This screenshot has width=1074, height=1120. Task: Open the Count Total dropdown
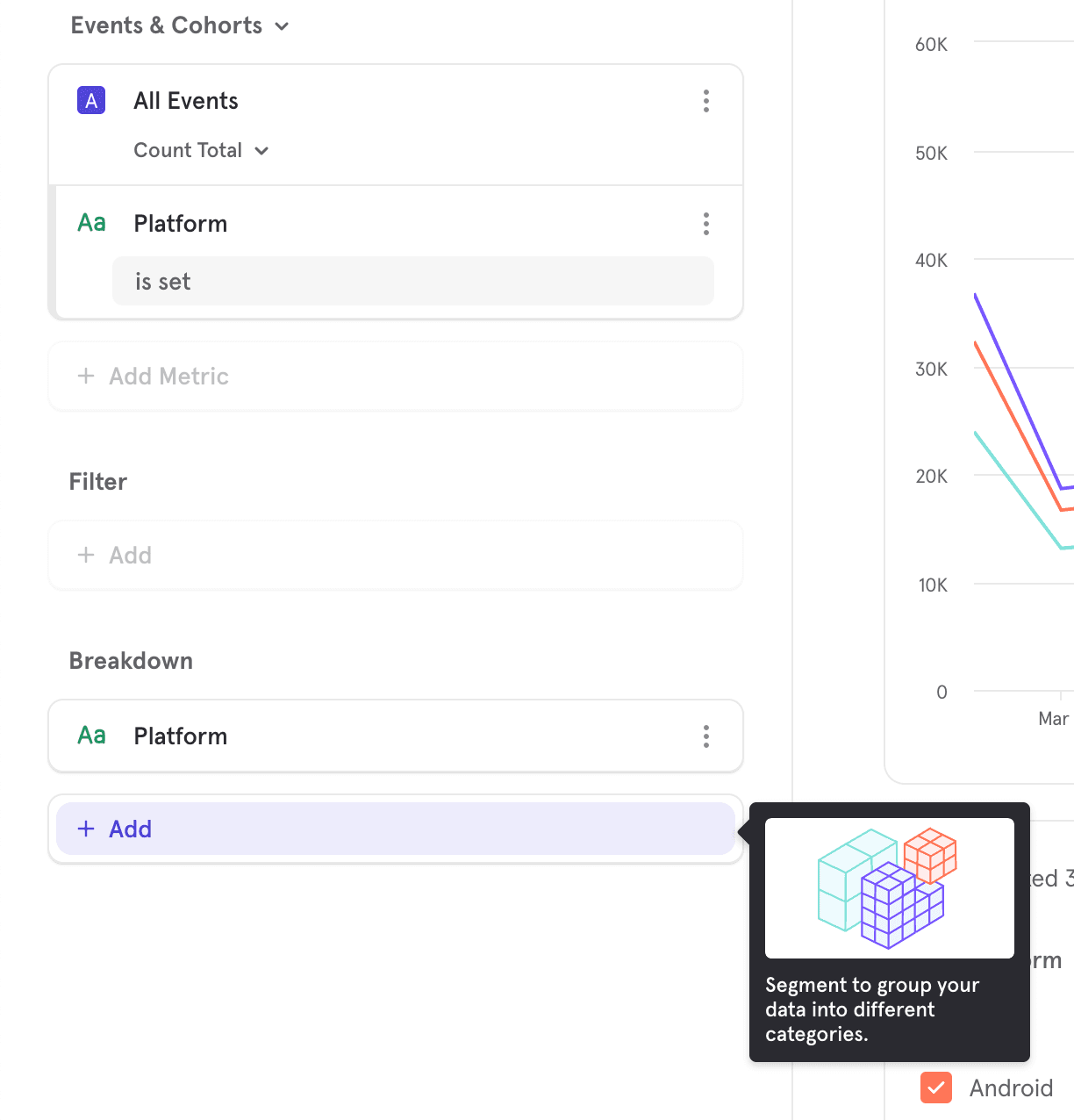(x=201, y=150)
